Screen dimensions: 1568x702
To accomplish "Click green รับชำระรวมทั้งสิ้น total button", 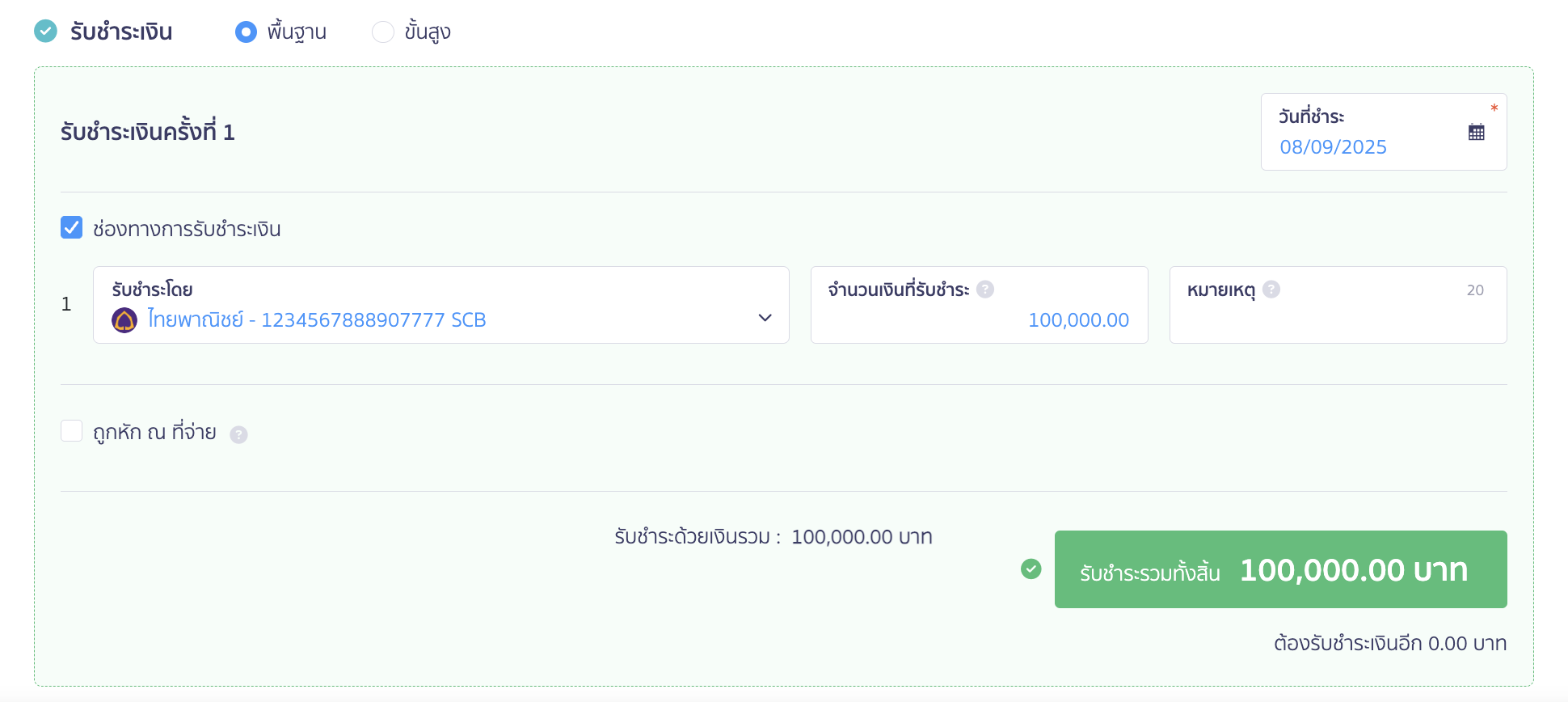I will tap(1280, 569).
